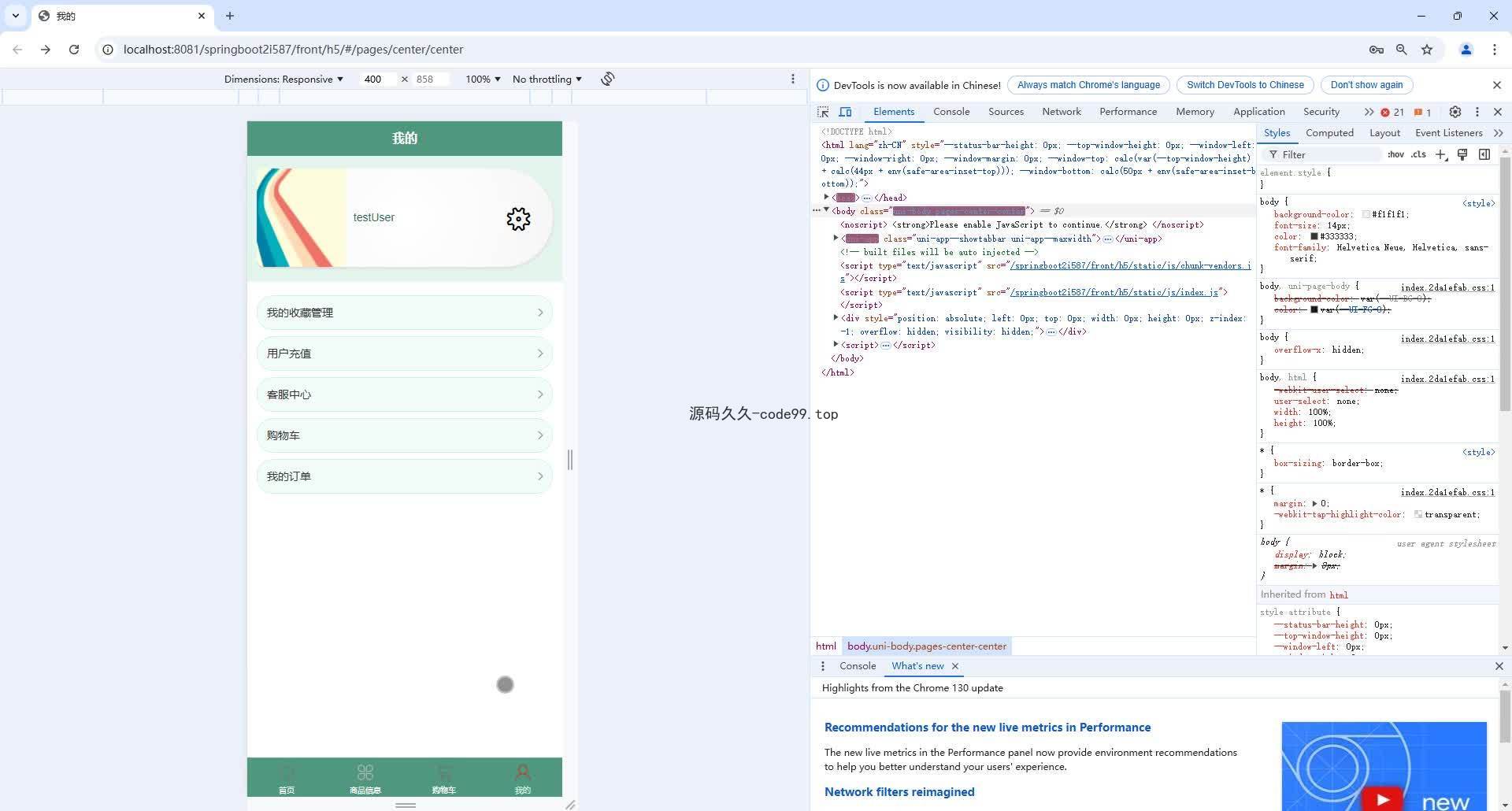Click the zoom magnifier in address bar
The image size is (1512, 811).
[x=1402, y=50]
